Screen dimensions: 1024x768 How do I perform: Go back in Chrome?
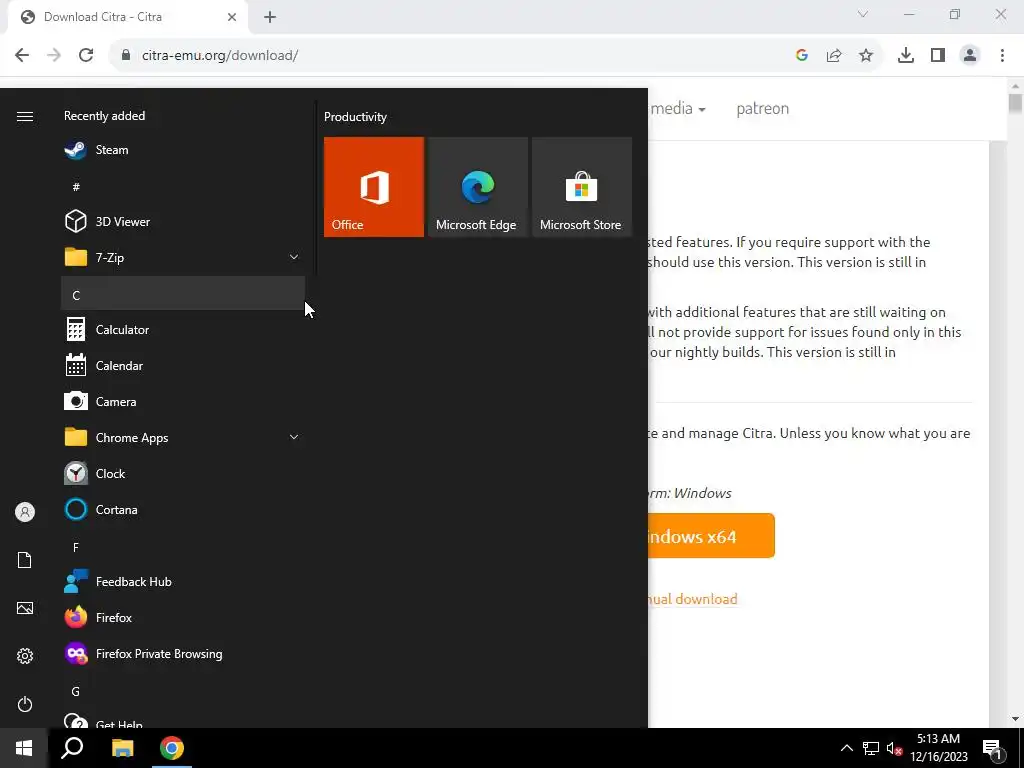(22, 56)
